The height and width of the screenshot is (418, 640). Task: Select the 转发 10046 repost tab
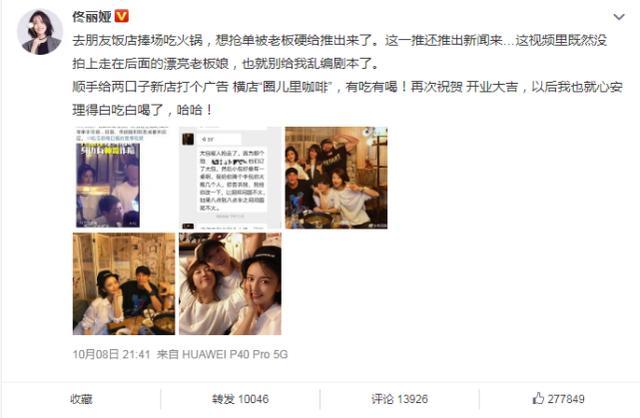point(240,399)
